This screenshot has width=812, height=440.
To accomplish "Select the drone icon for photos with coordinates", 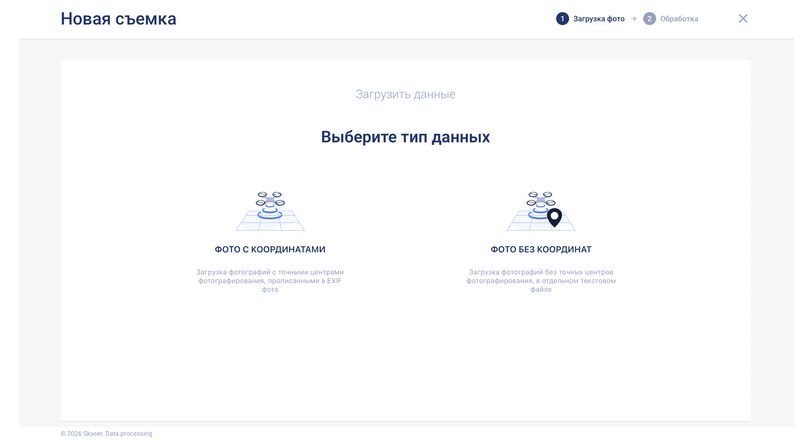I will [x=270, y=211].
